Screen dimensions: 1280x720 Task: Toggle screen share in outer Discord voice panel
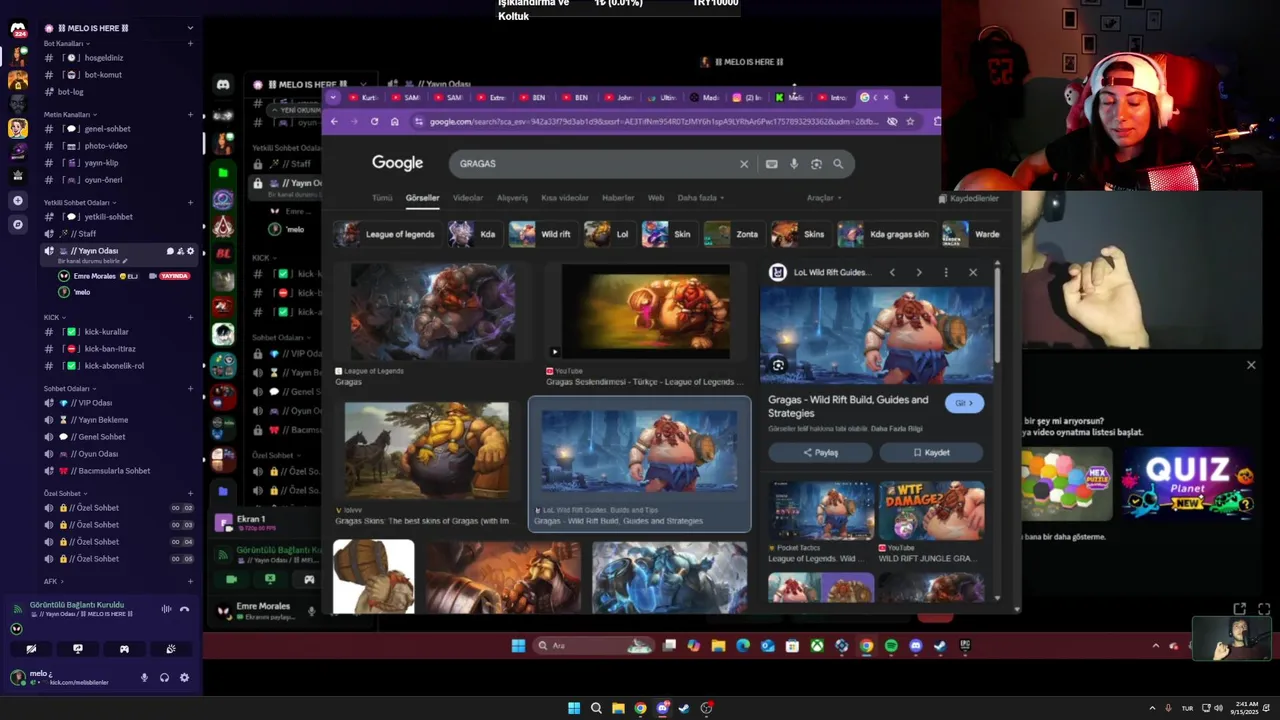point(78,649)
